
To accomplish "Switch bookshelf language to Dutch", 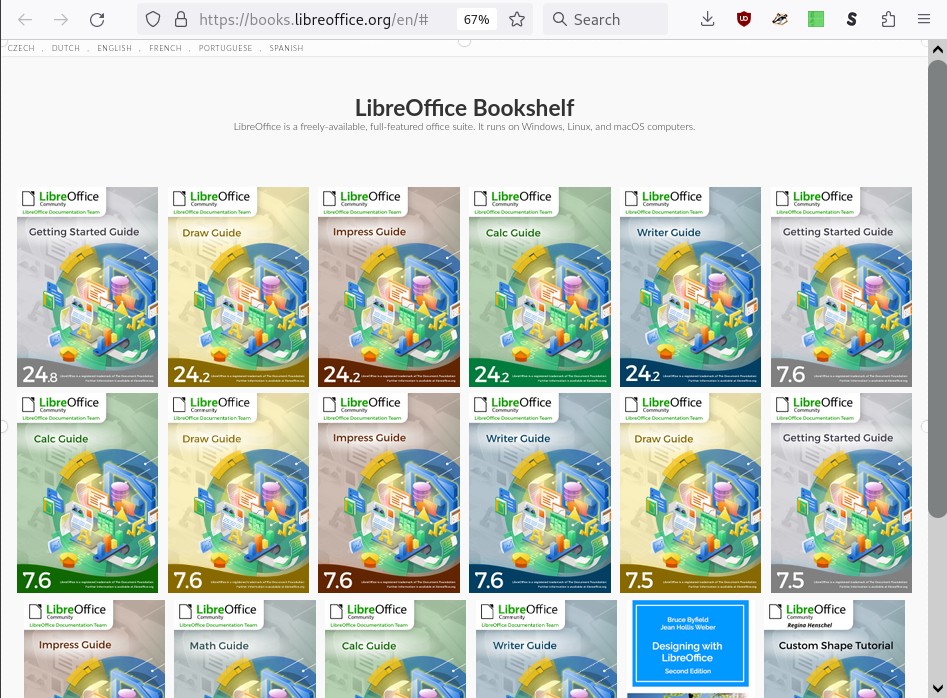I will point(66,48).
